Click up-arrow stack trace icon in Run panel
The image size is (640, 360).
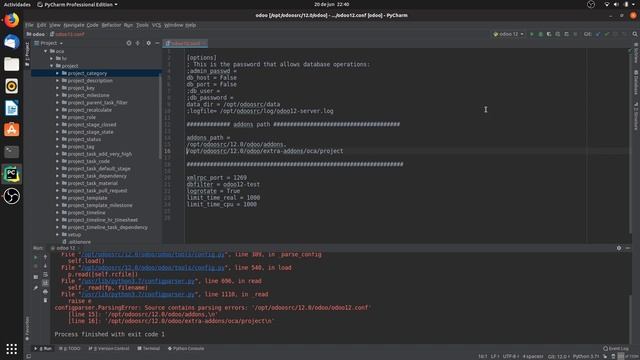45,257
